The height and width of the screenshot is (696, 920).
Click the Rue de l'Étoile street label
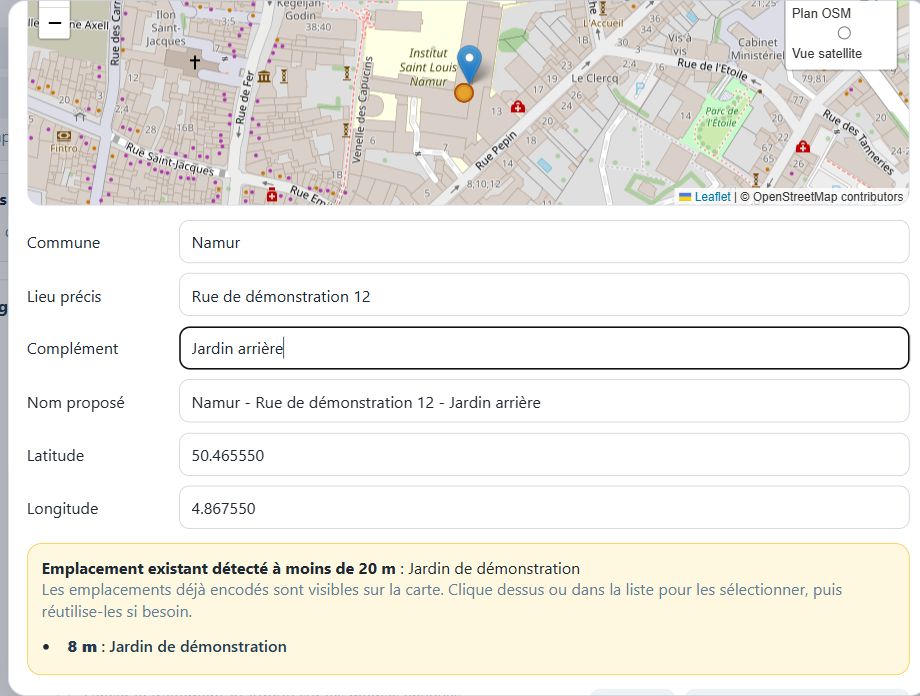(x=712, y=69)
